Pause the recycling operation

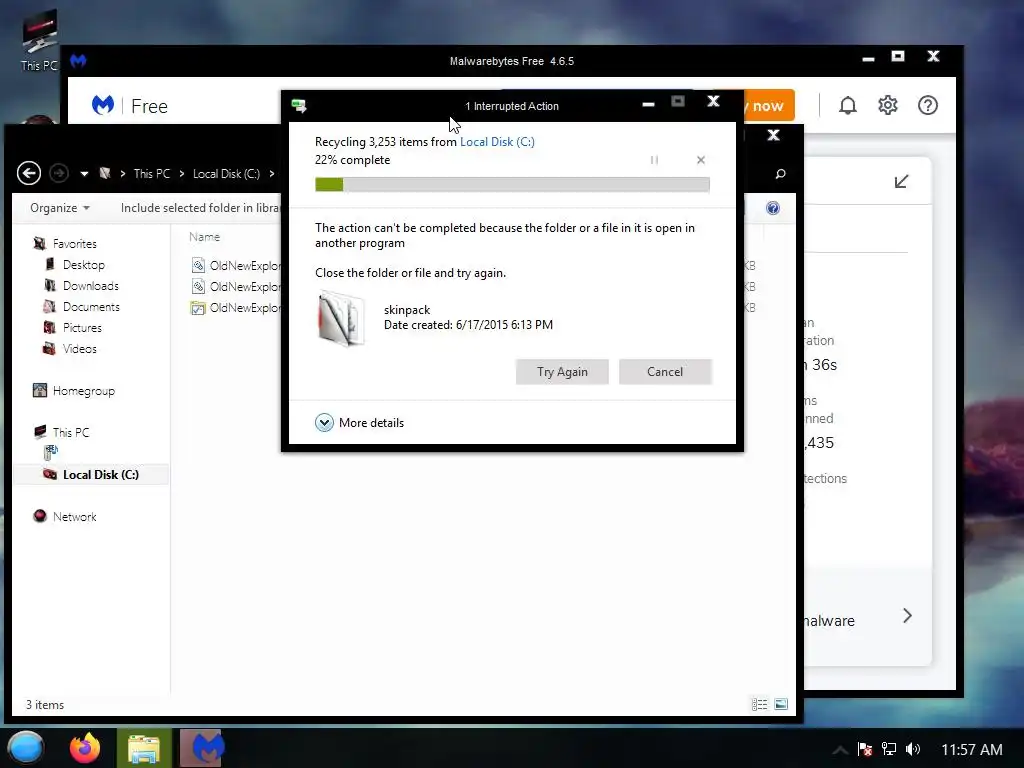(654, 160)
